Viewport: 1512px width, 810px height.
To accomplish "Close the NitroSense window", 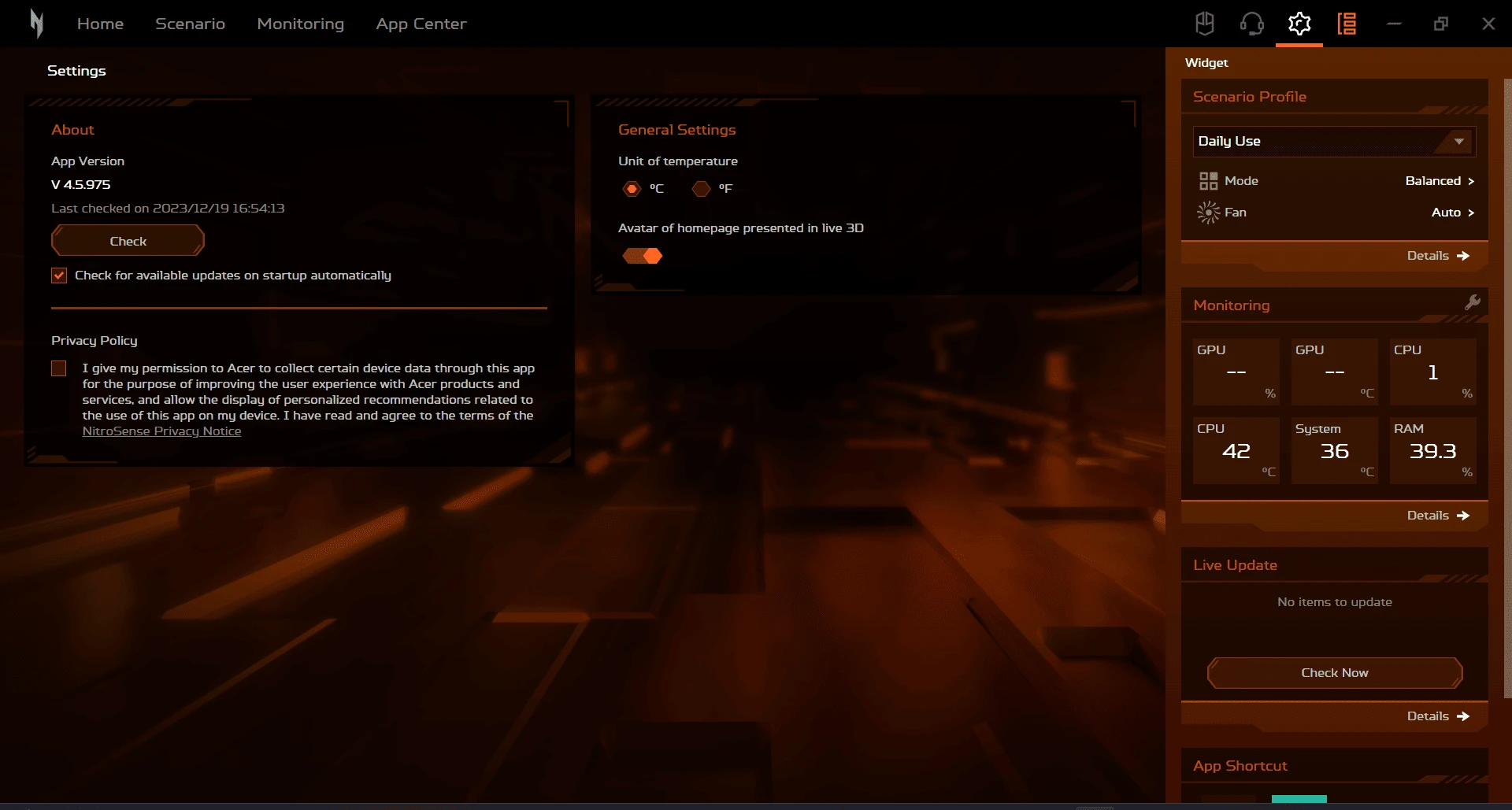I will click(1488, 24).
